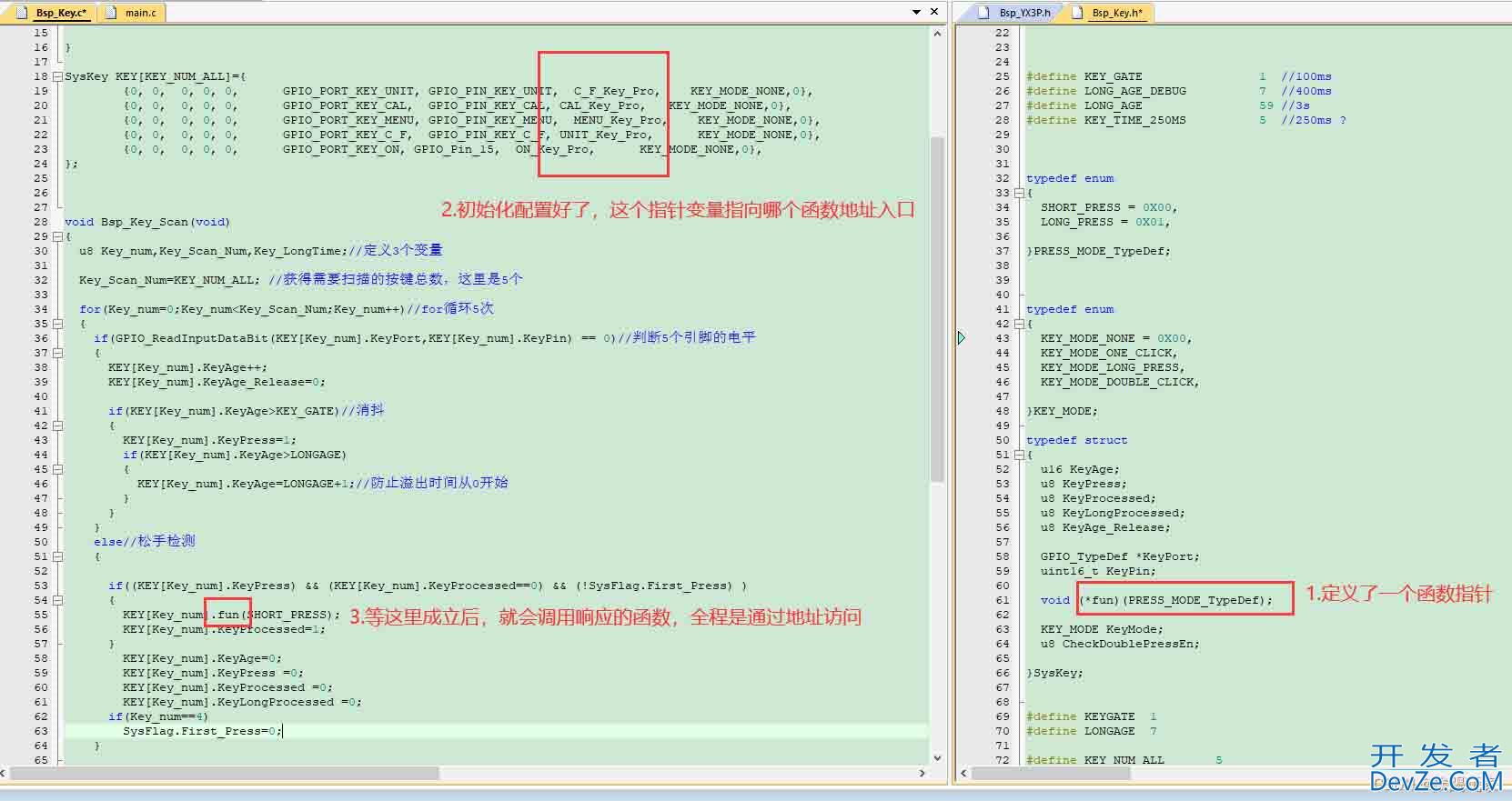
Task: Click the scroll-right arrow of left editor
Action: [922, 773]
